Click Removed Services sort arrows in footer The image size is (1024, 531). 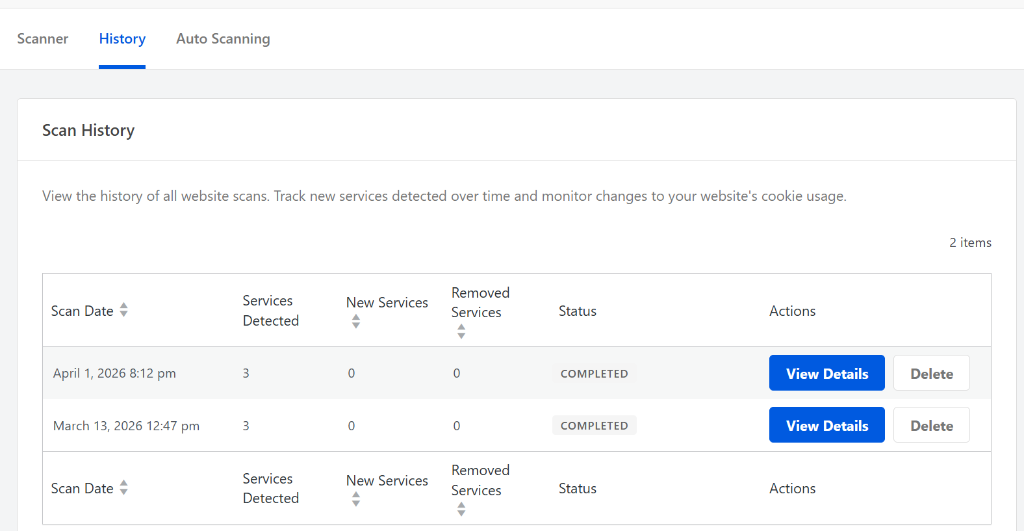click(461, 509)
